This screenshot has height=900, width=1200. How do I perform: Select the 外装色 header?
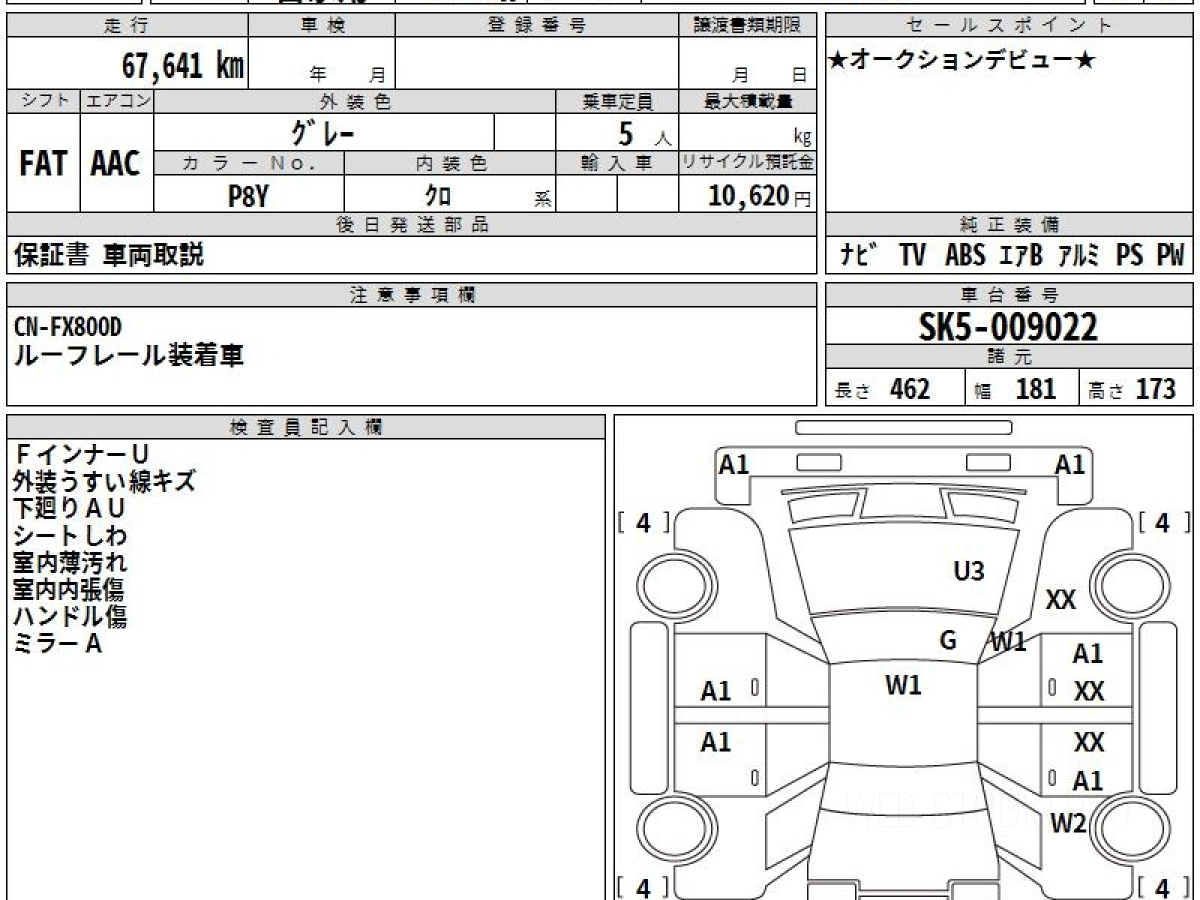[355, 101]
